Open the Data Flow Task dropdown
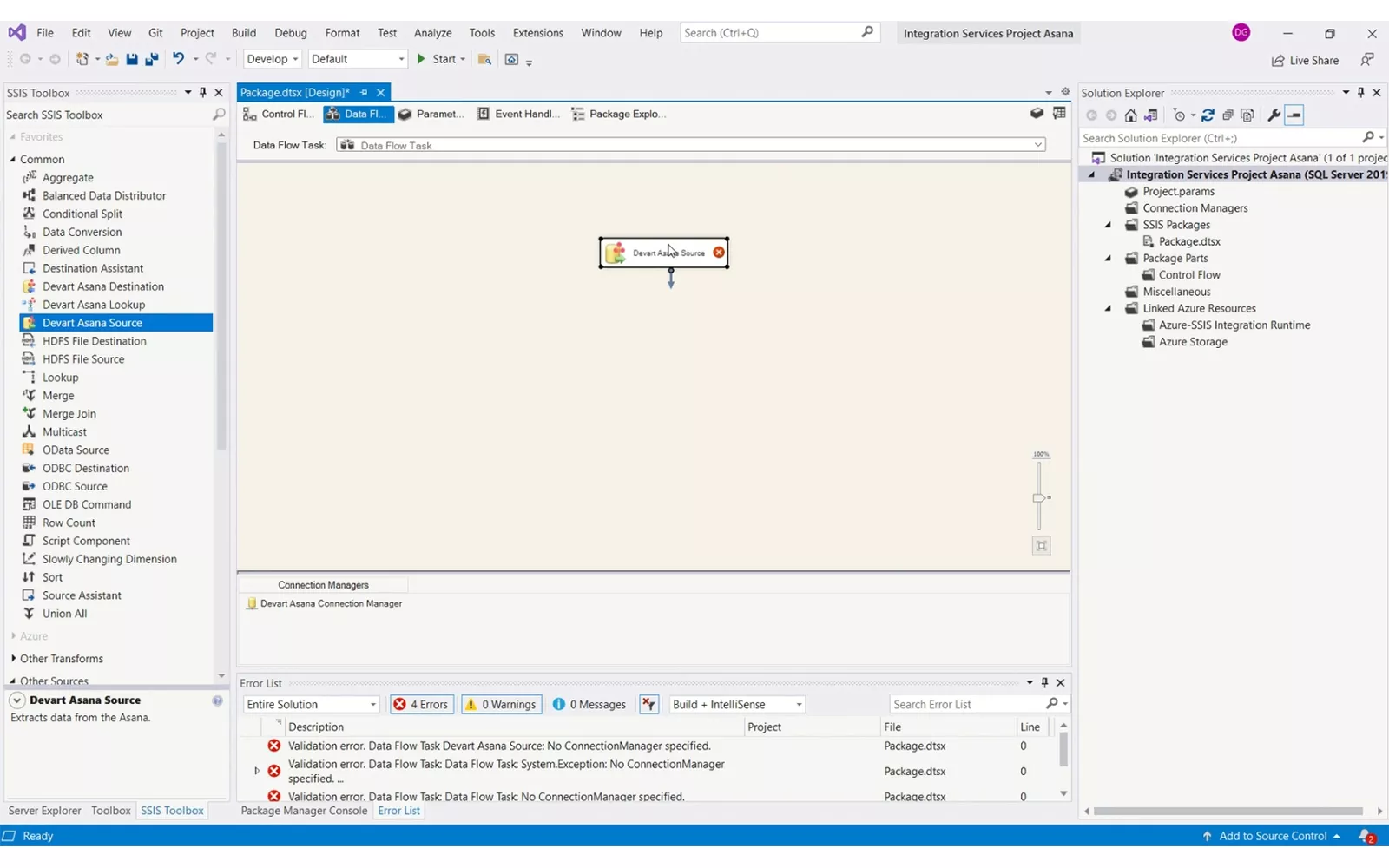 pos(1038,145)
